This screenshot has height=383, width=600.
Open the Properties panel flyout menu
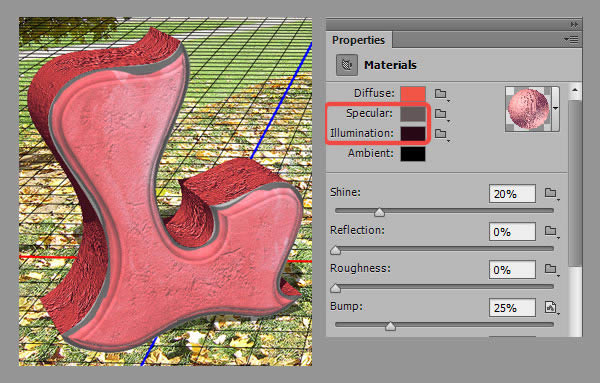pos(571,39)
